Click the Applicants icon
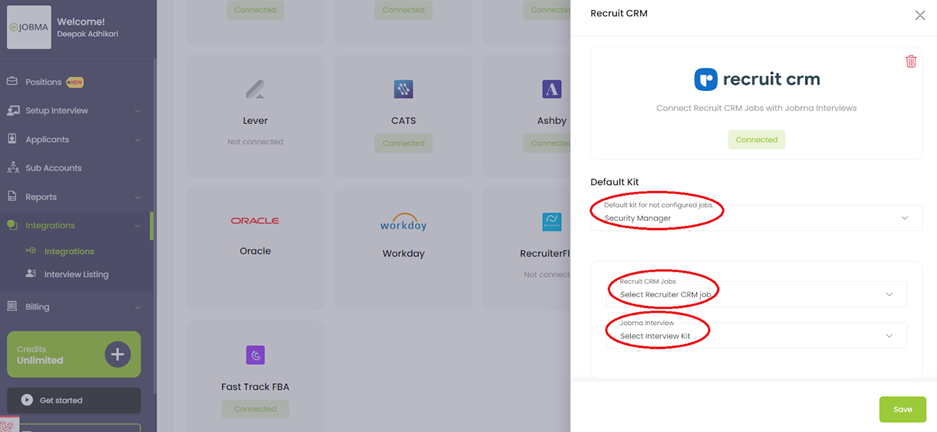 pyautogui.click(x=12, y=139)
